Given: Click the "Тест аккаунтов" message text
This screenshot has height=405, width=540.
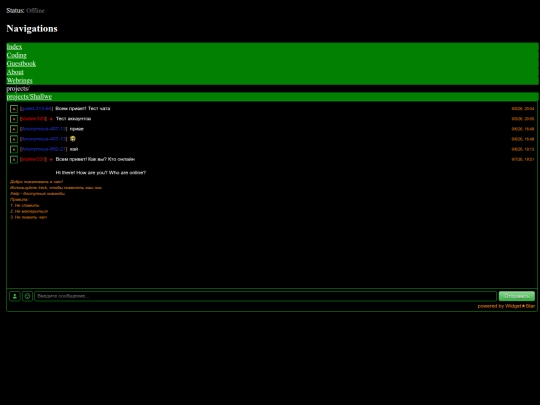Looking at the screenshot, I should [x=73, y=119].
